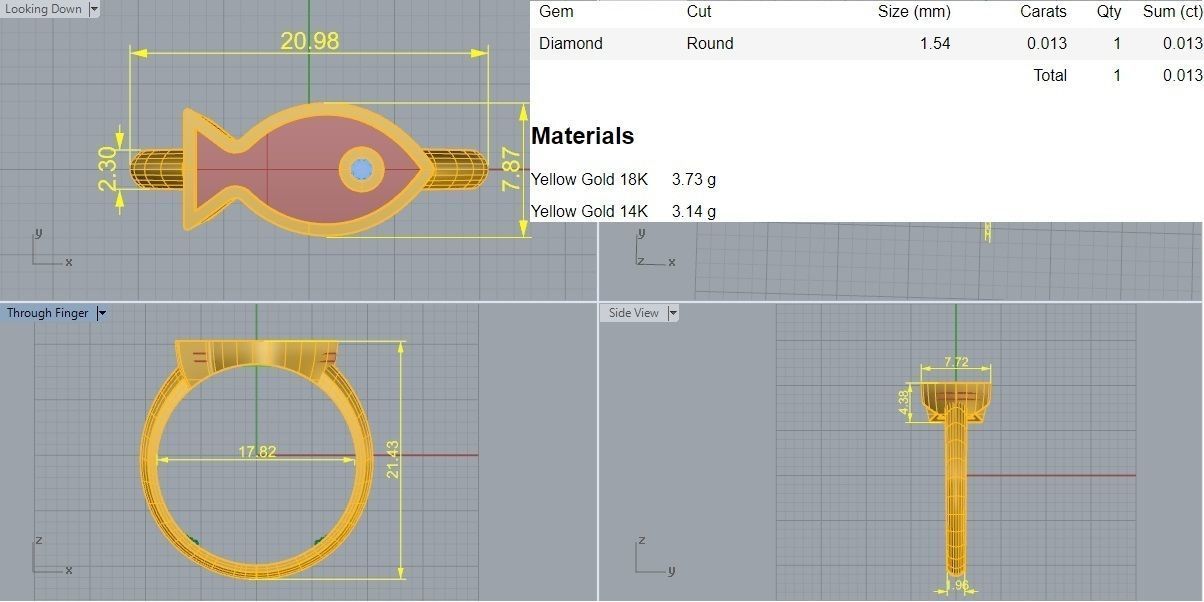Click the 3.14 g weight value
Screen dimensions: 1204x602
[x=694, y=211]
